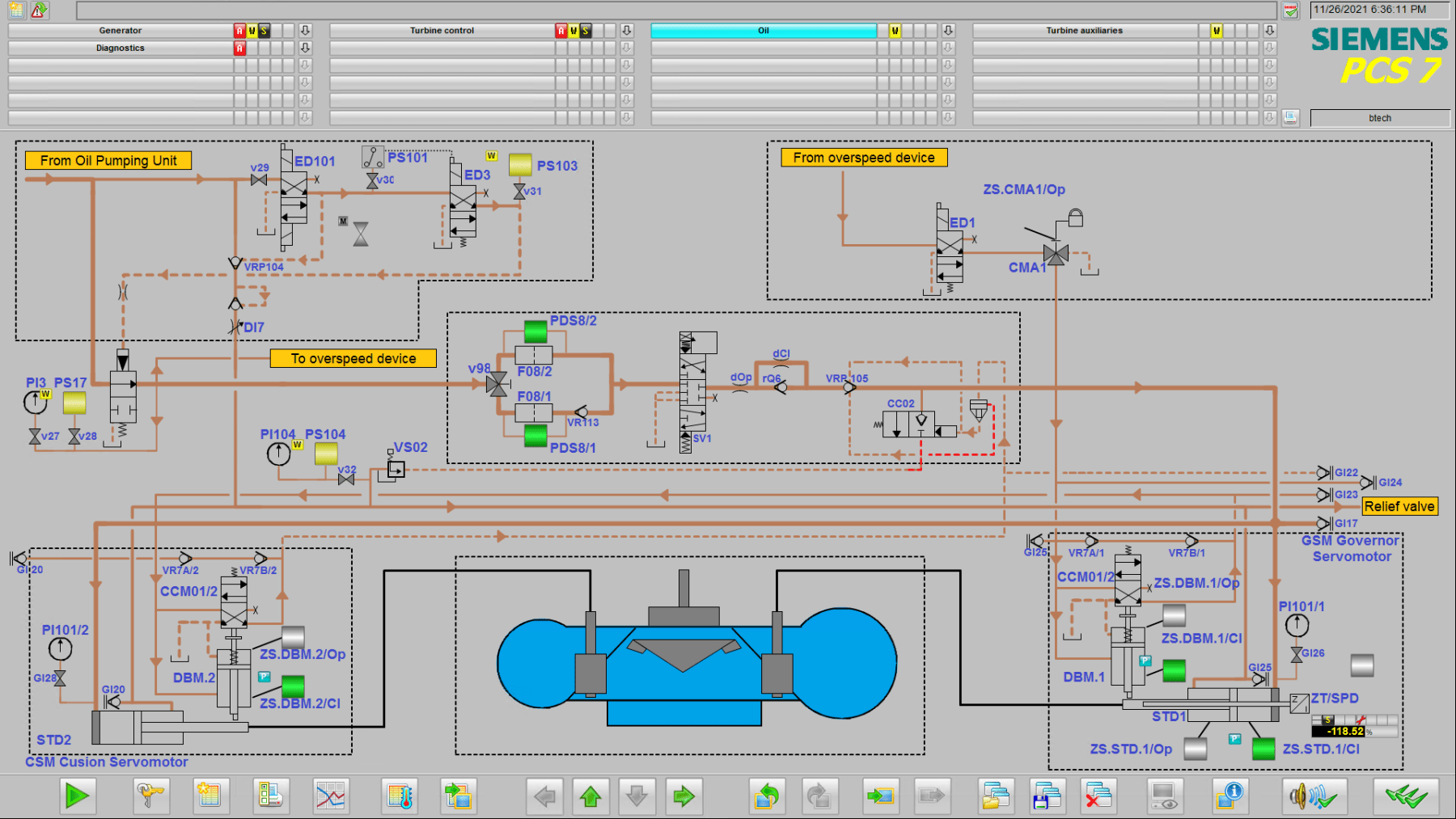Click the red alarm indicator beside Diagnostics
The height and width of the screenshot is (819, 1456).
239,49
